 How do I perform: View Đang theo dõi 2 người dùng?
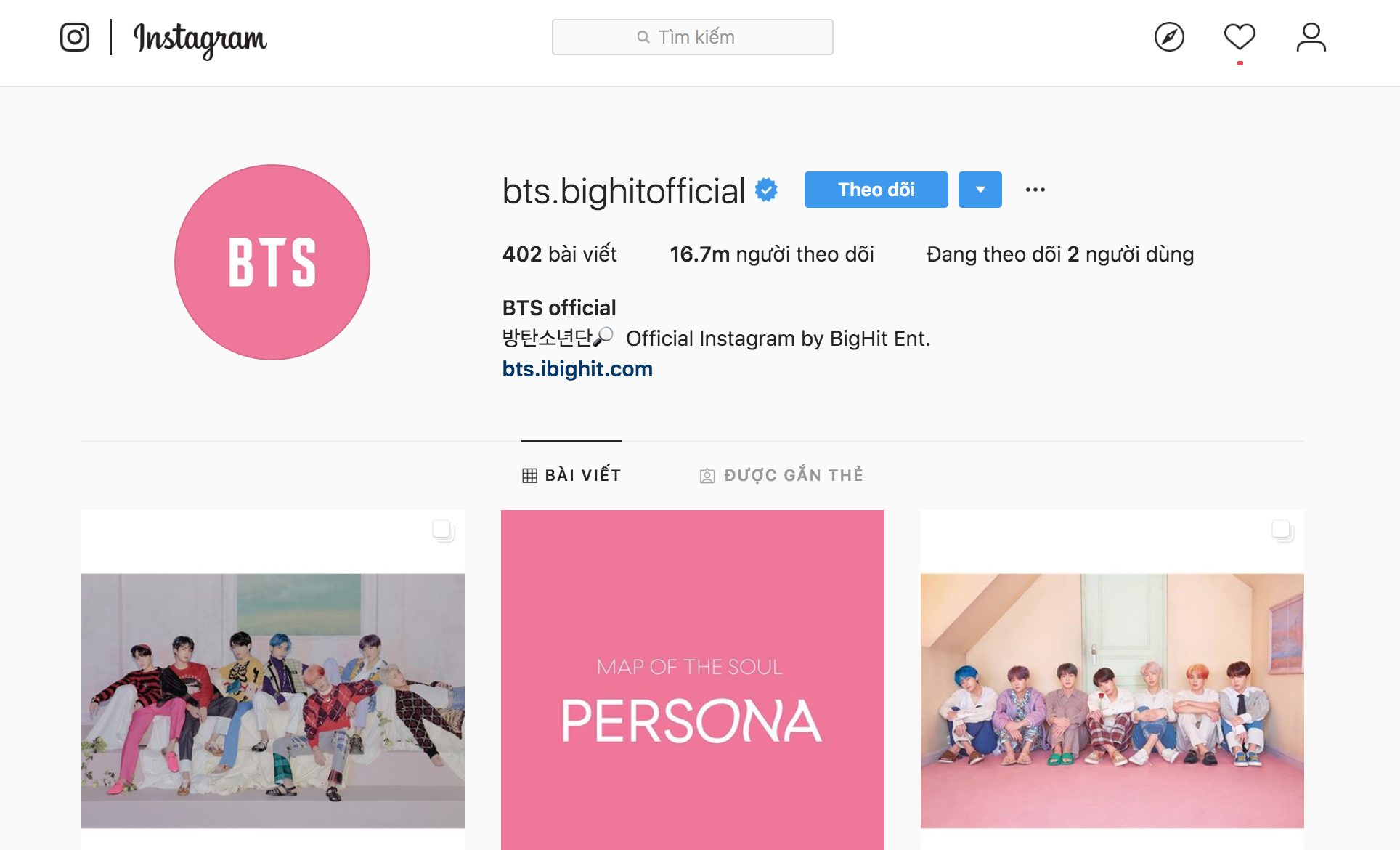click(1059, 254)
